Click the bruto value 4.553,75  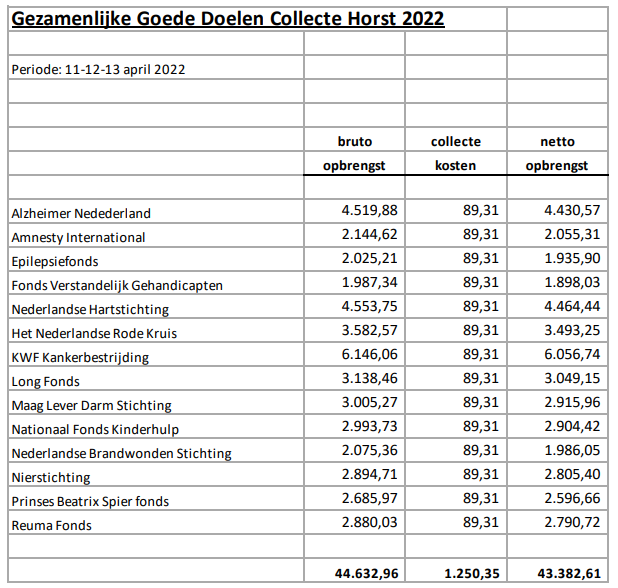click(369, 307)
